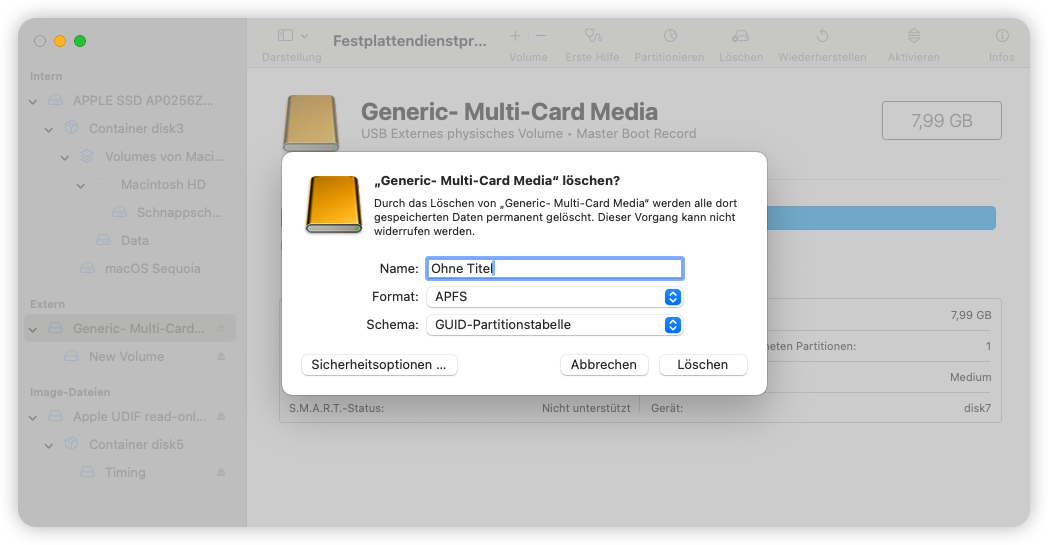The image size is (1048, 545).
Task: Select macOS Sequoia disk icon
Action: pos(88,267)
